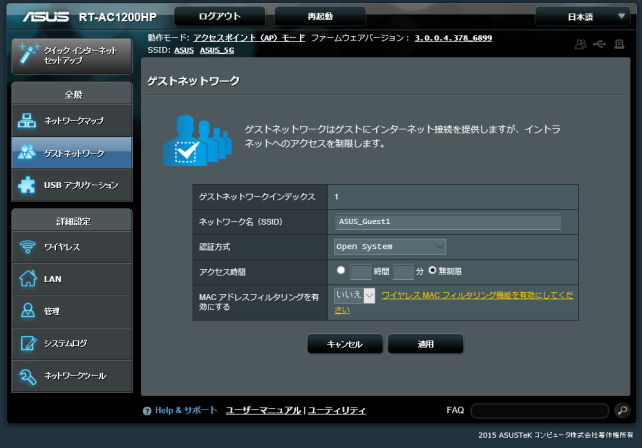Image resolution: width=642 pixels, height=448 pixels.
Task: Click the Wireless wifi icon
Action: 27,247
